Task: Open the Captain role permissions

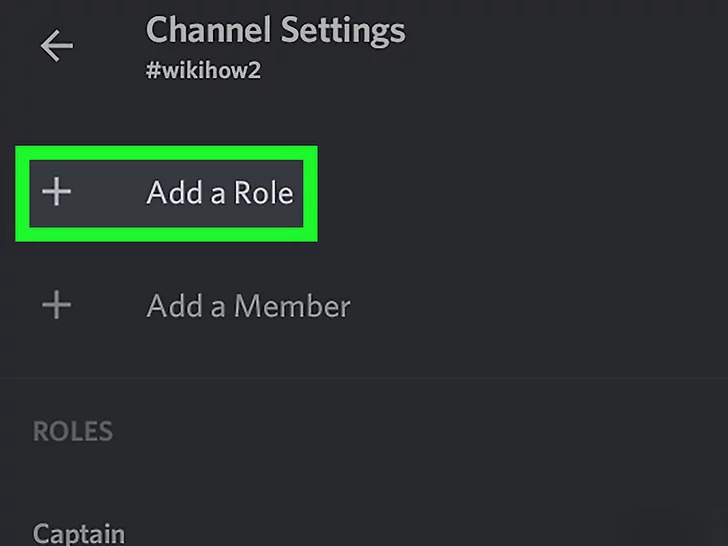Action: (79, 531)
